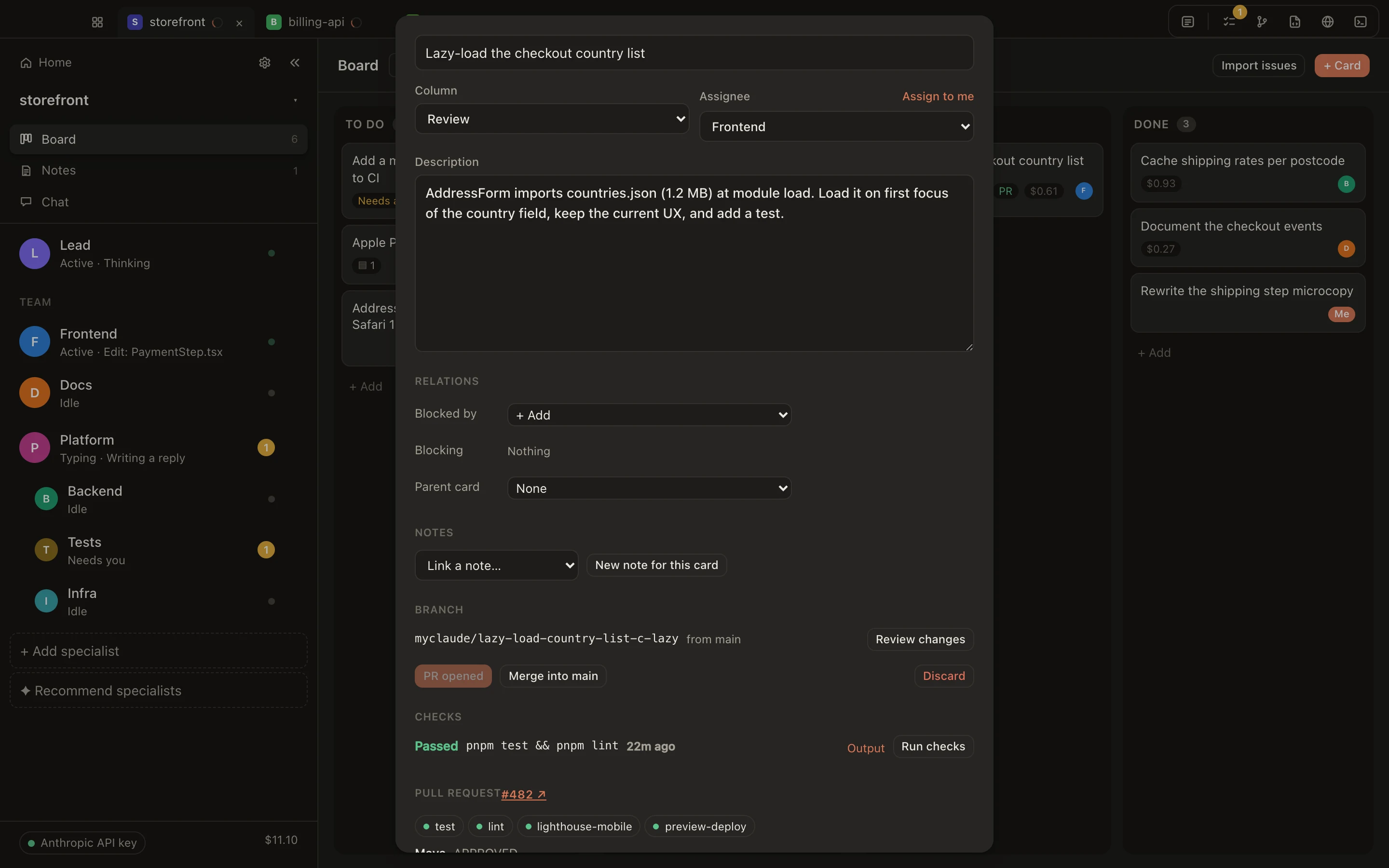Collapse the sidebar with double-chevron icon
Screen dimensions: 1389x868
[295, 63]
